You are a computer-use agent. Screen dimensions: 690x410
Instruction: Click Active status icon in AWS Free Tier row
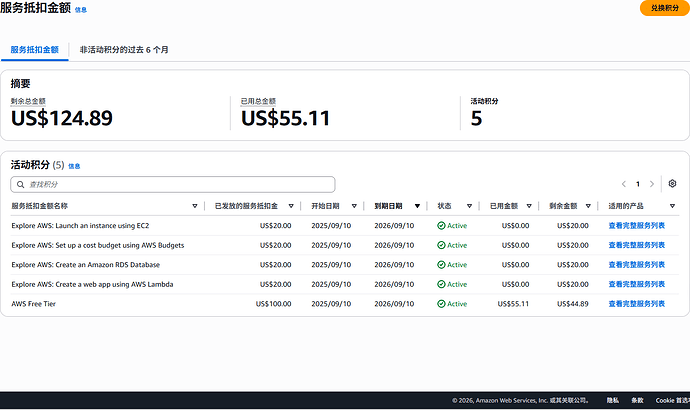(x=441, y=304)
